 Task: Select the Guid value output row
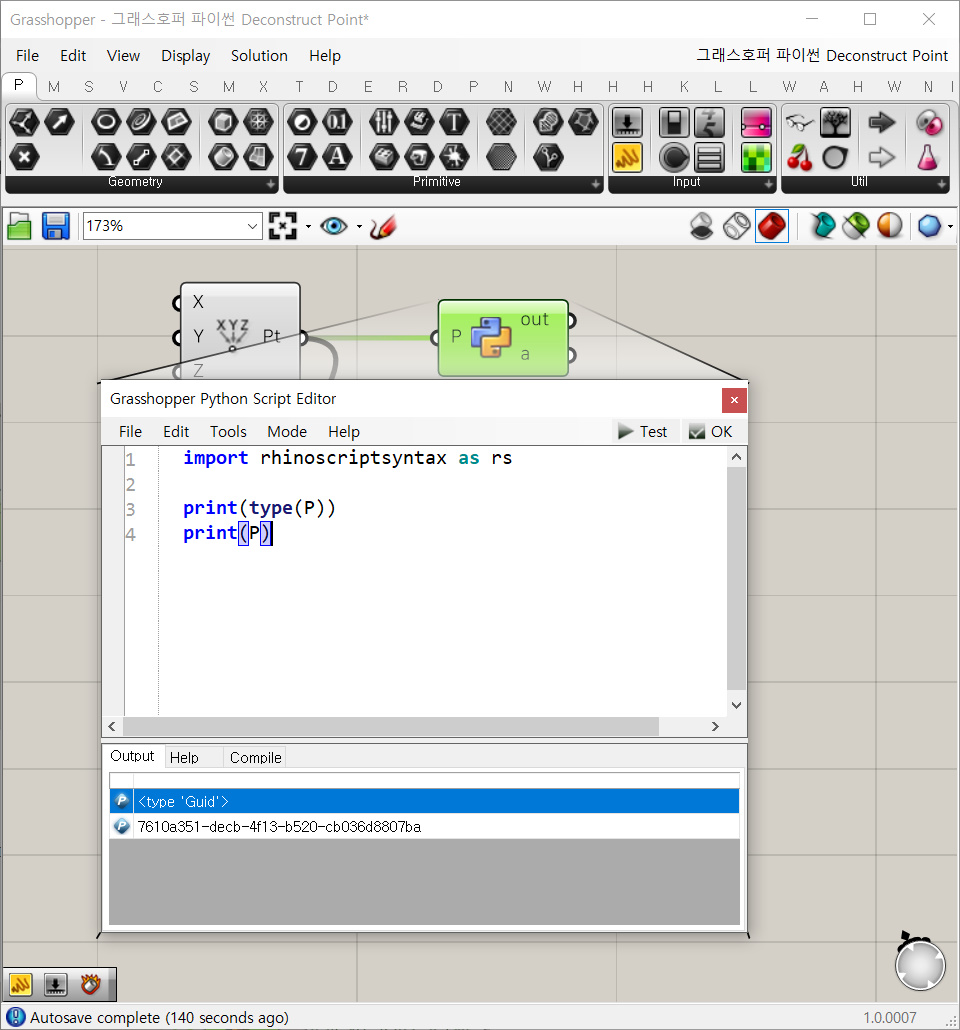coord(424,826)
